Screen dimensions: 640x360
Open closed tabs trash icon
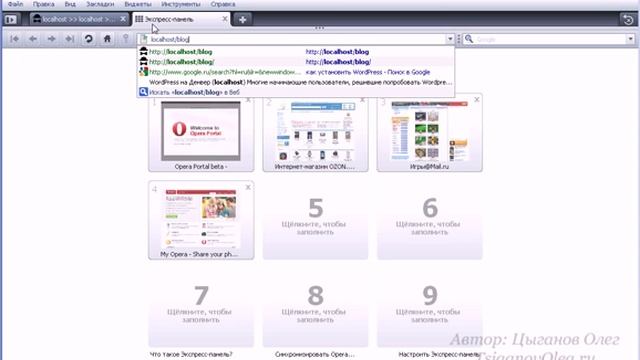[x=628, y=19]
